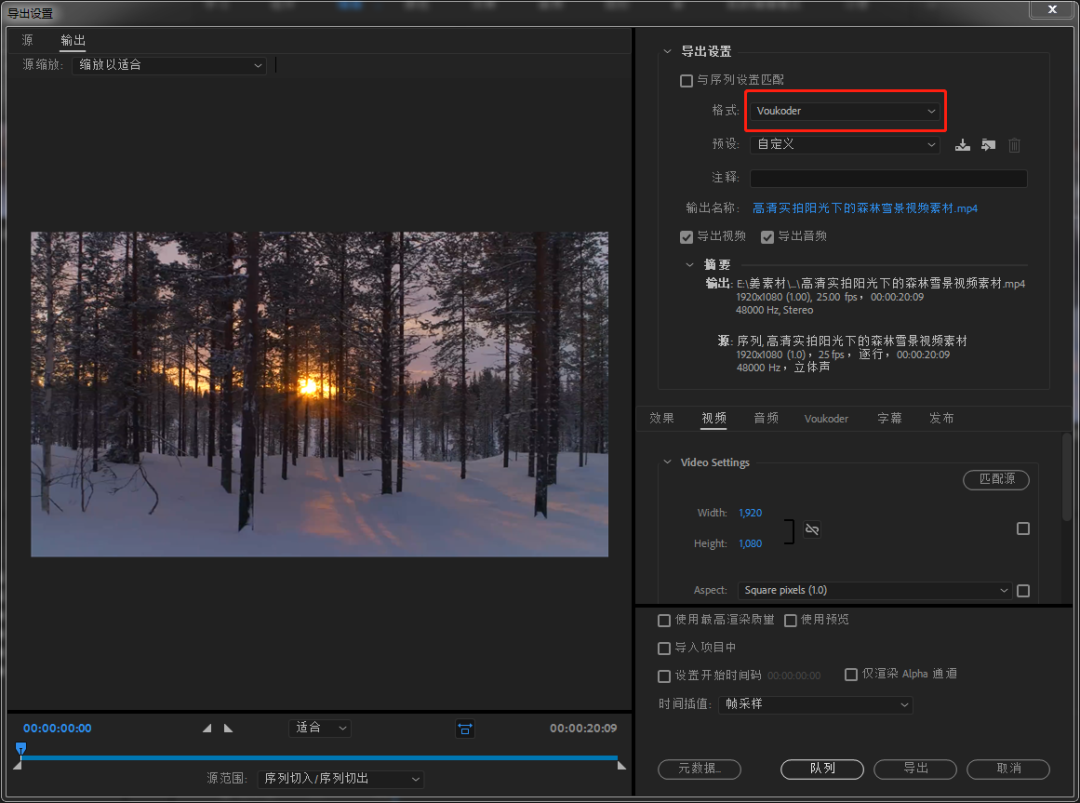Image resolution: width=1080 pixels, height=803 pixels.
Task: Open the 源范围 dropdown
Action: 340,778
